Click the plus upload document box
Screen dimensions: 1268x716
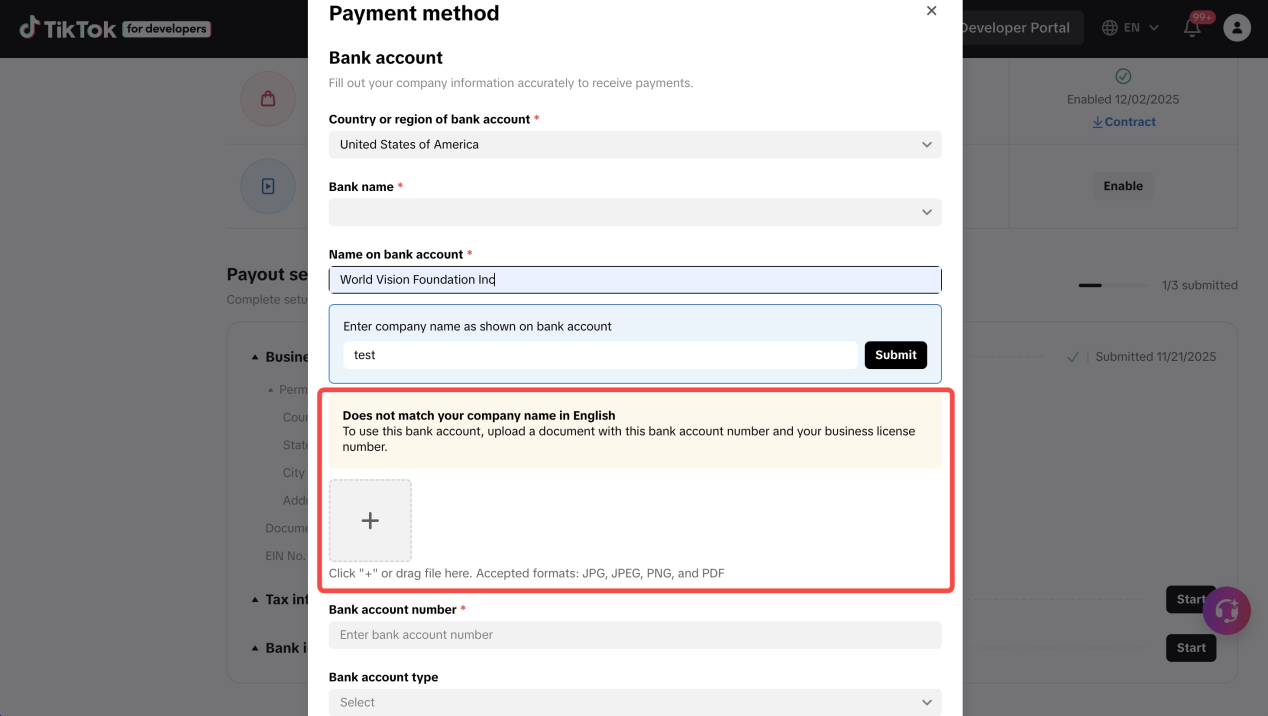click(370, 521)
